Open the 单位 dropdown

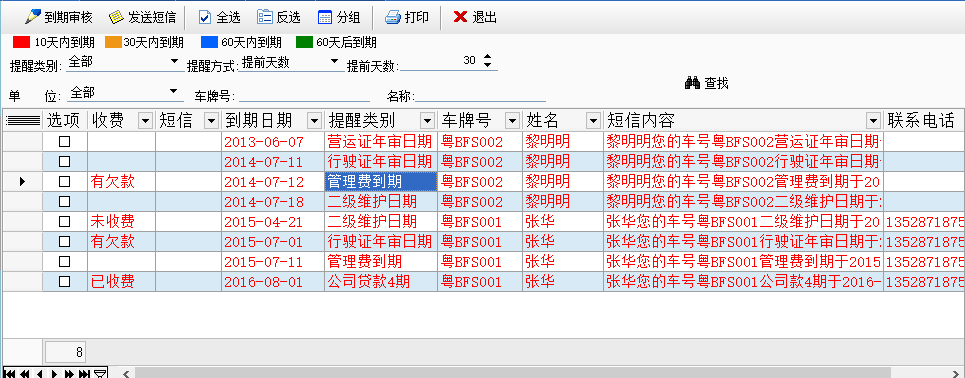click(174, 92)
